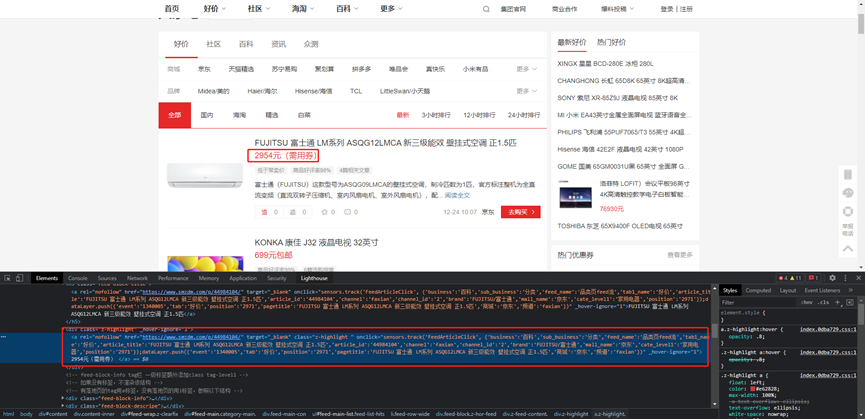Toggle .cls element classes panel

824,302
